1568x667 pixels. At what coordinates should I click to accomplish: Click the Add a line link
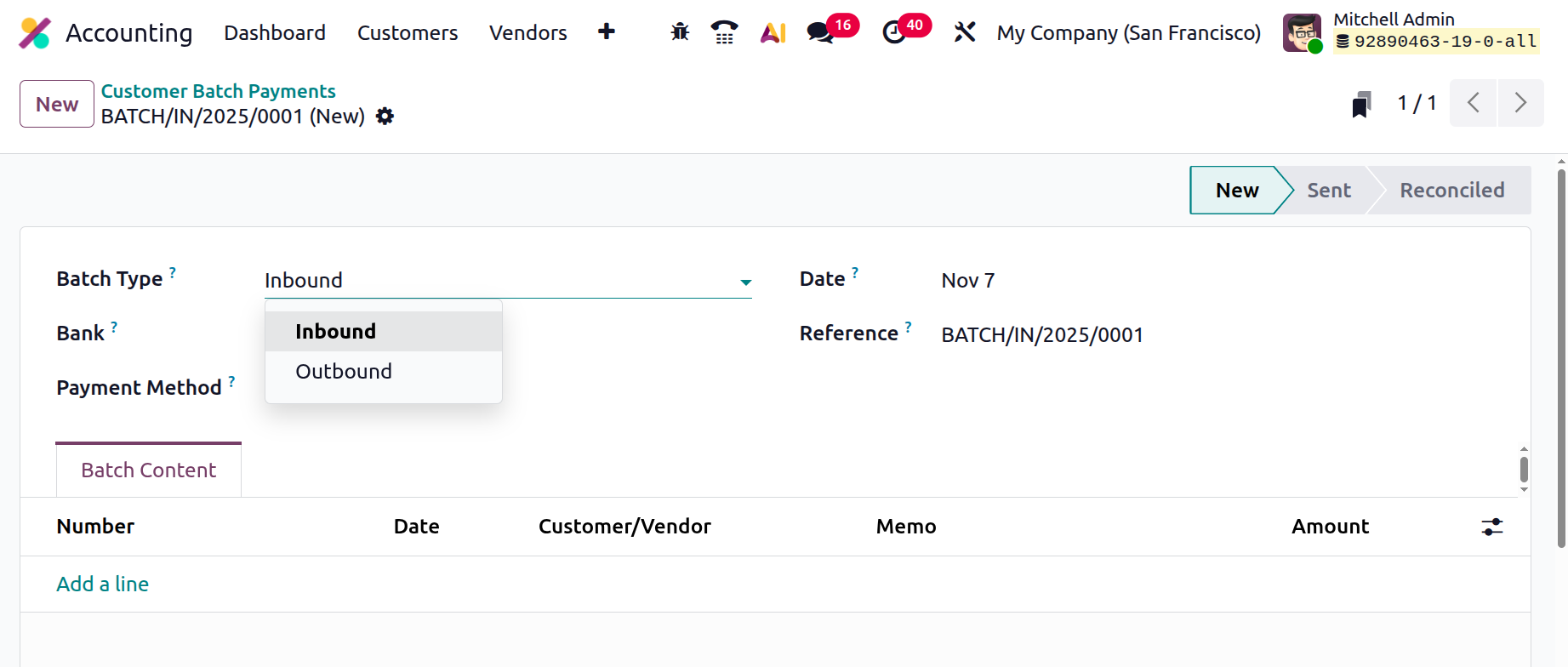tap(103, 584)
